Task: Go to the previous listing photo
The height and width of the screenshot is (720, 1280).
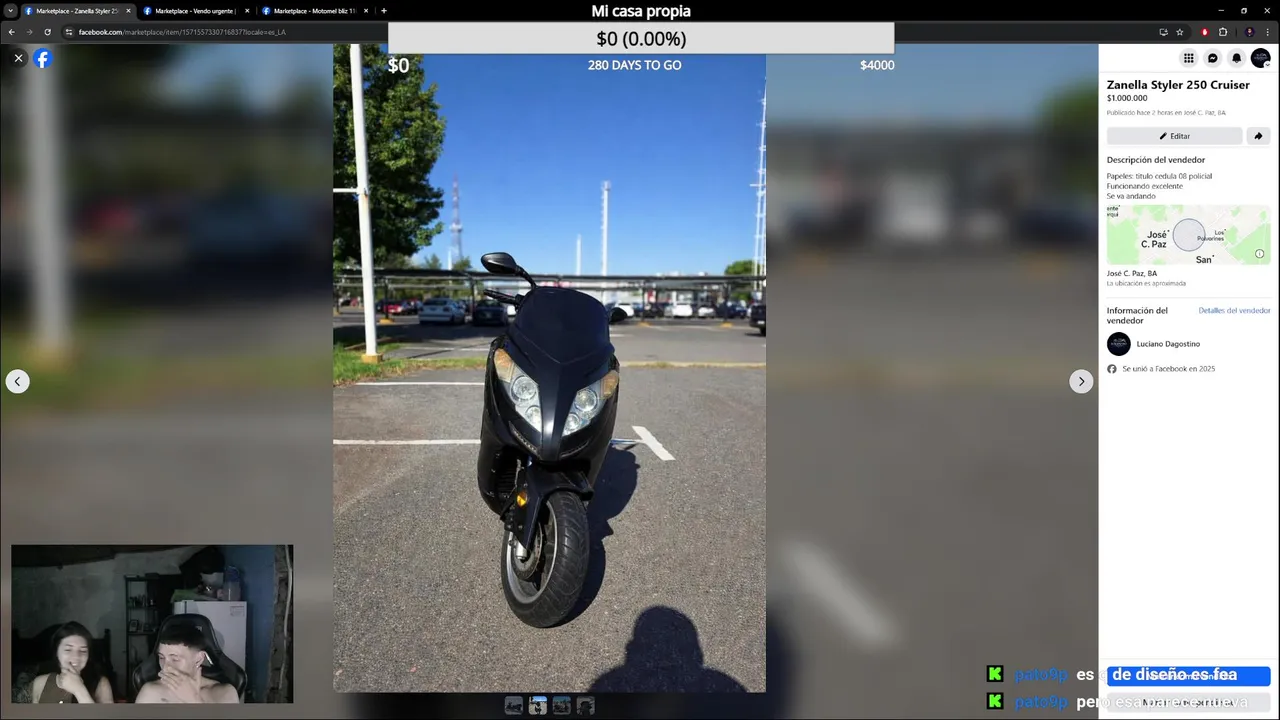Action: 17,381
